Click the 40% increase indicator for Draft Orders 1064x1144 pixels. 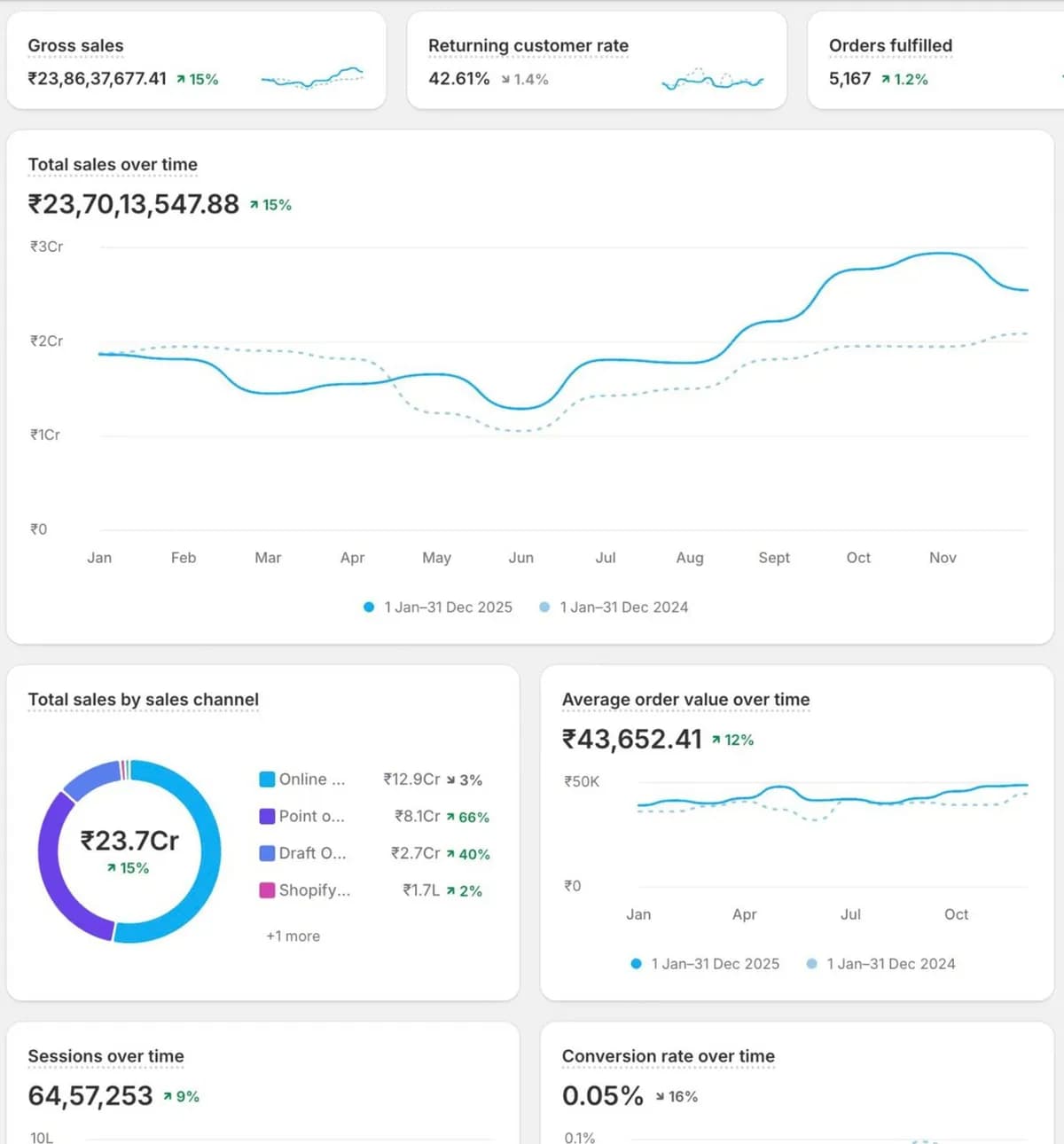coord(468,854)
